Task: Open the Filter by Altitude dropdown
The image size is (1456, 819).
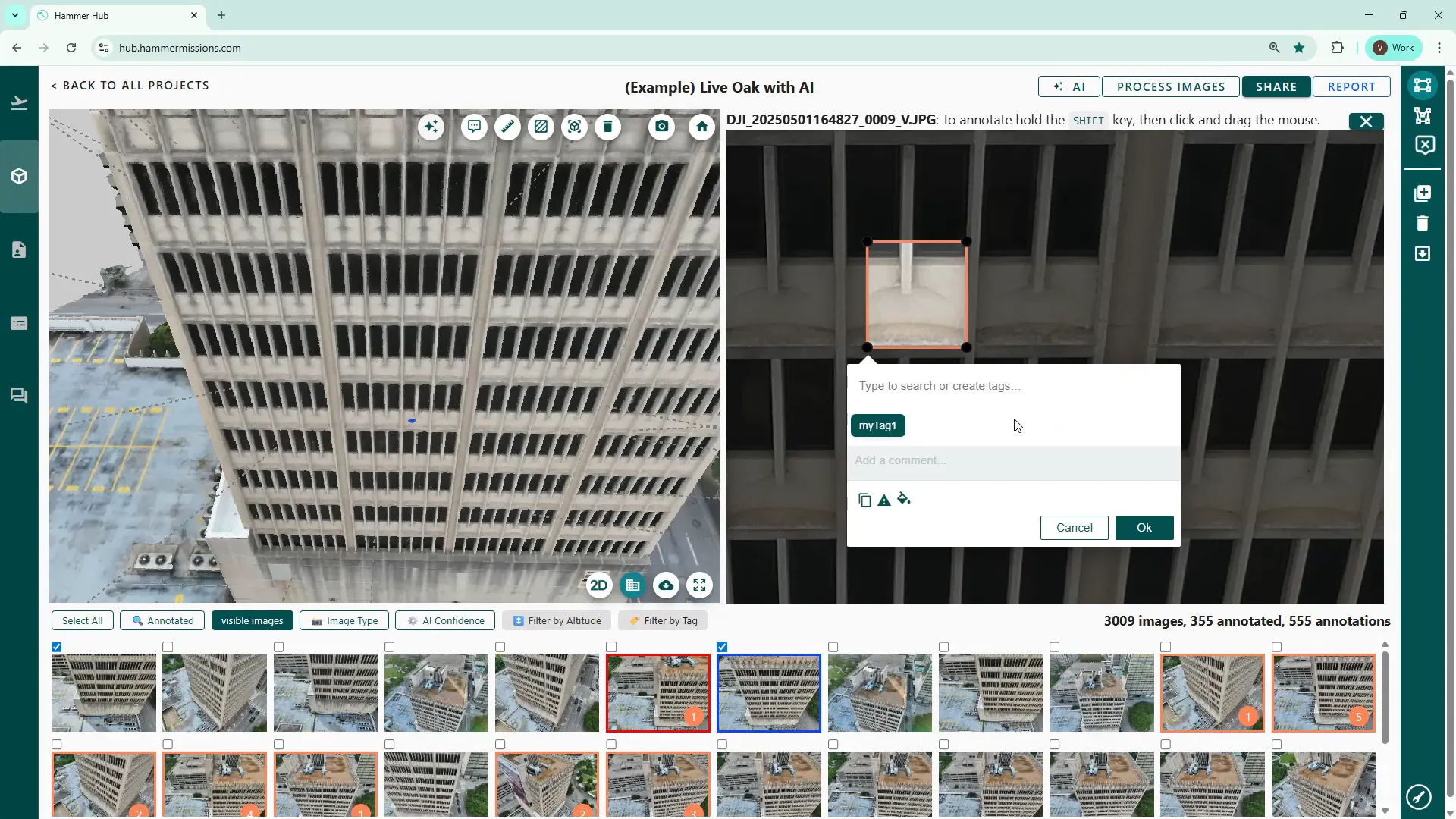Action: (557, 620)
